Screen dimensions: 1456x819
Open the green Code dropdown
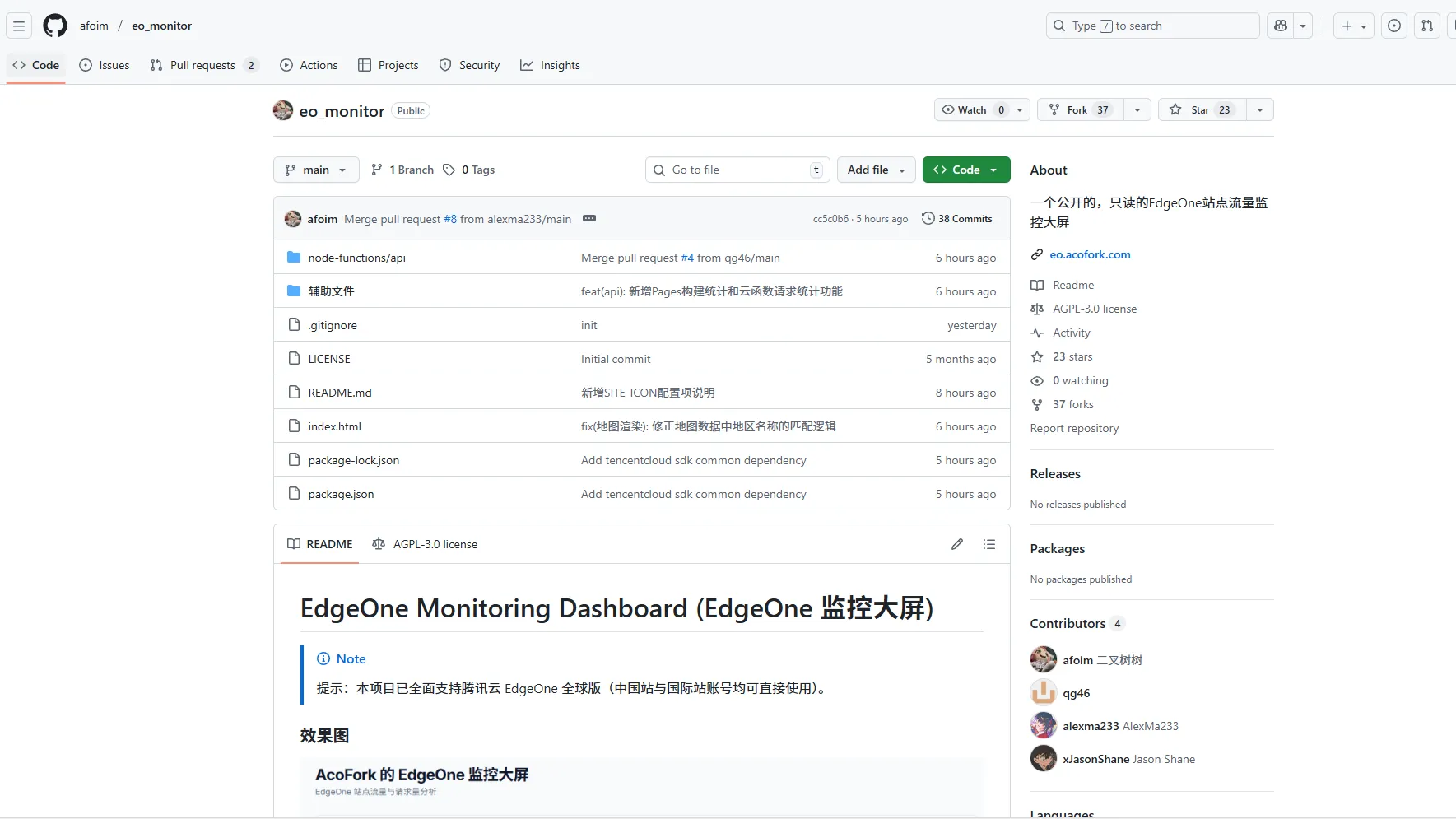click(x=965, y=170)
